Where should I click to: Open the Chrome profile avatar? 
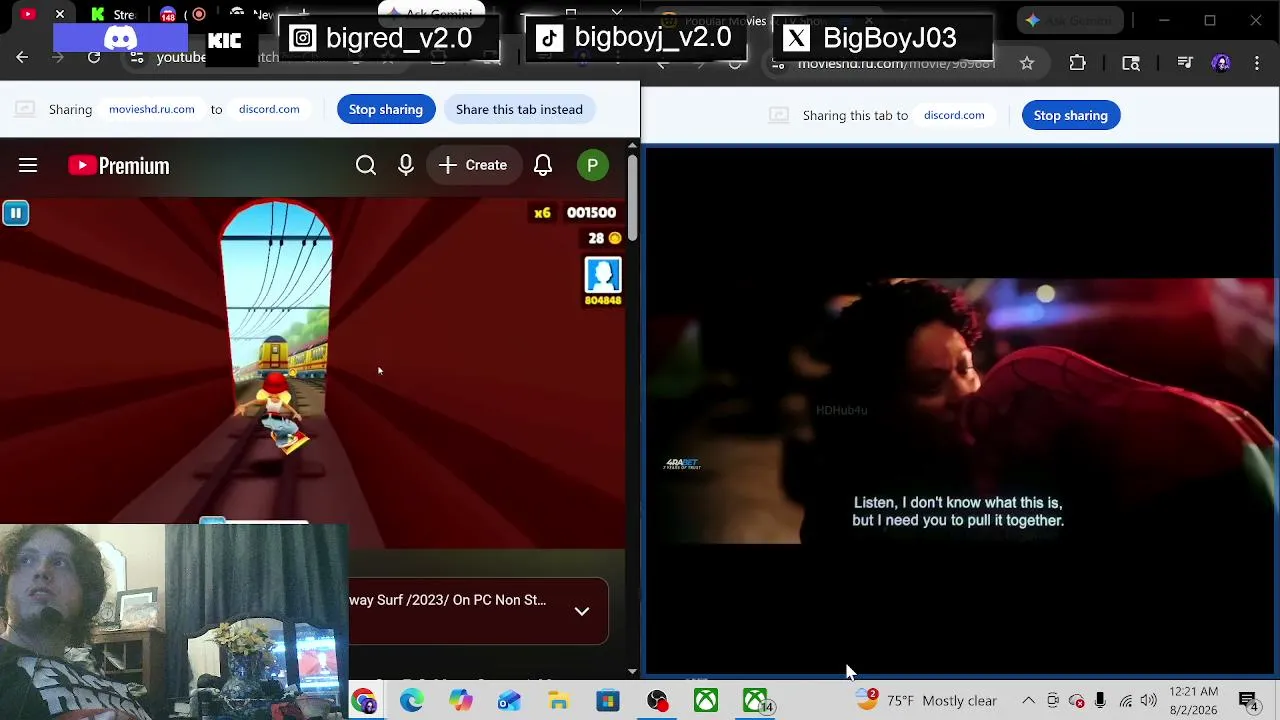(x=1221, y=63)
